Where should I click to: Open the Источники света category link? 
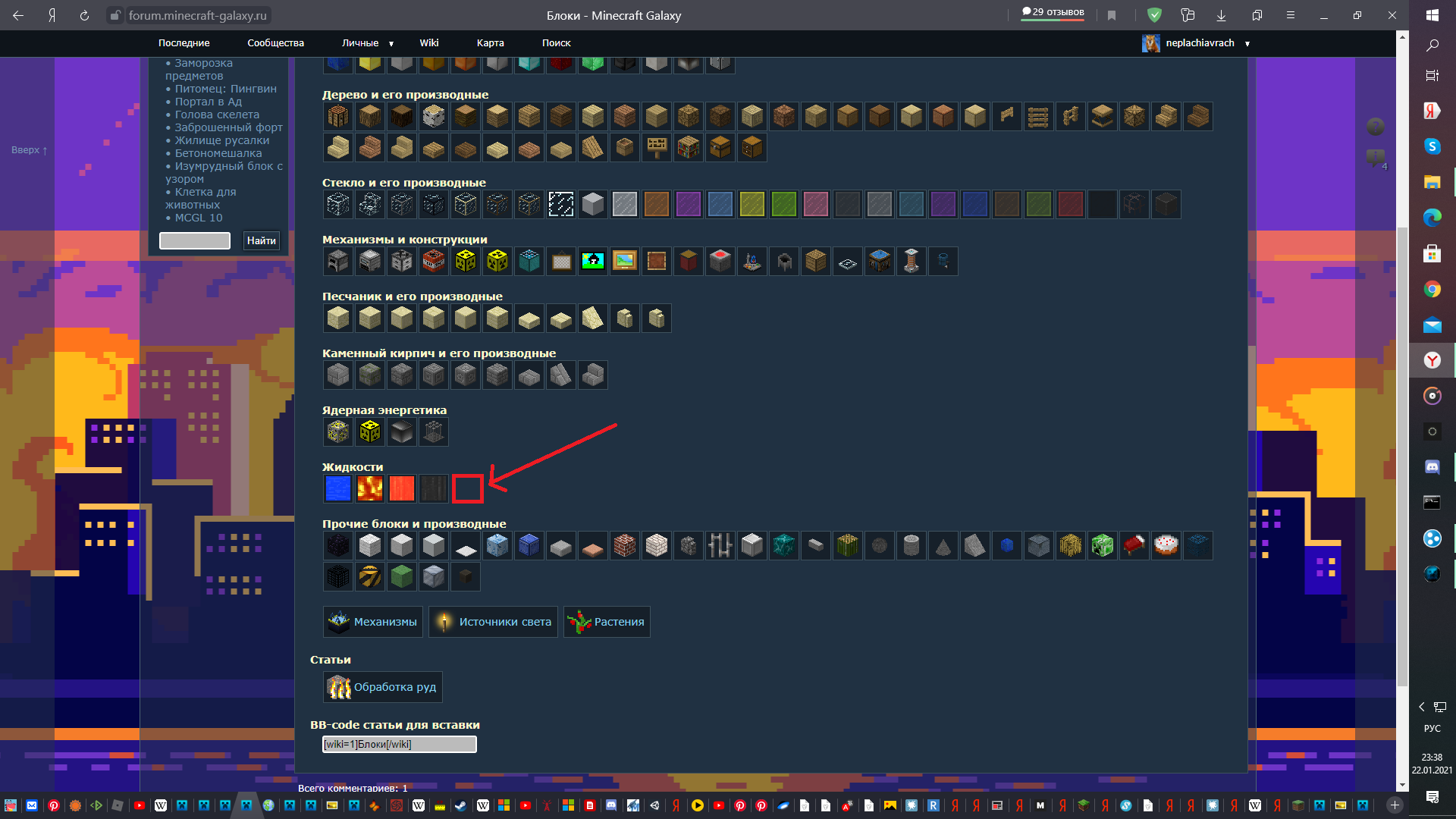(493, 622)
